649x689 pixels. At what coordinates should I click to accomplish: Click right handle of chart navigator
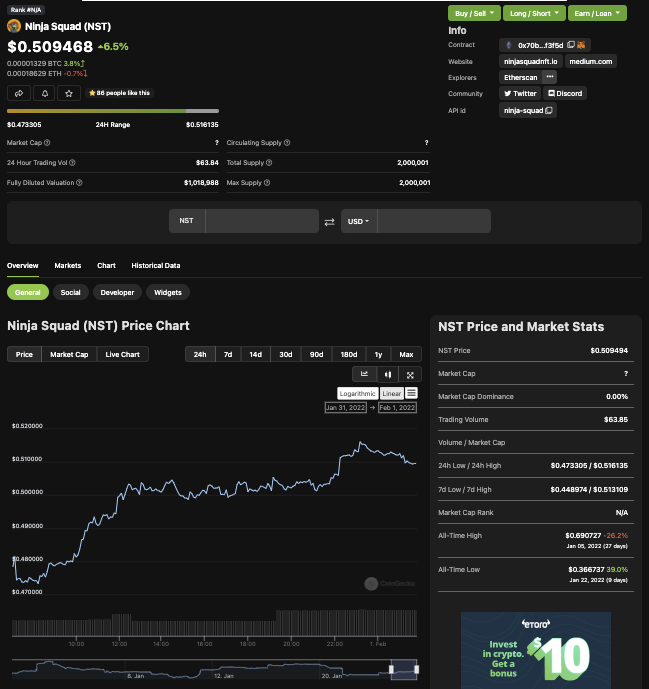[417, 669]
